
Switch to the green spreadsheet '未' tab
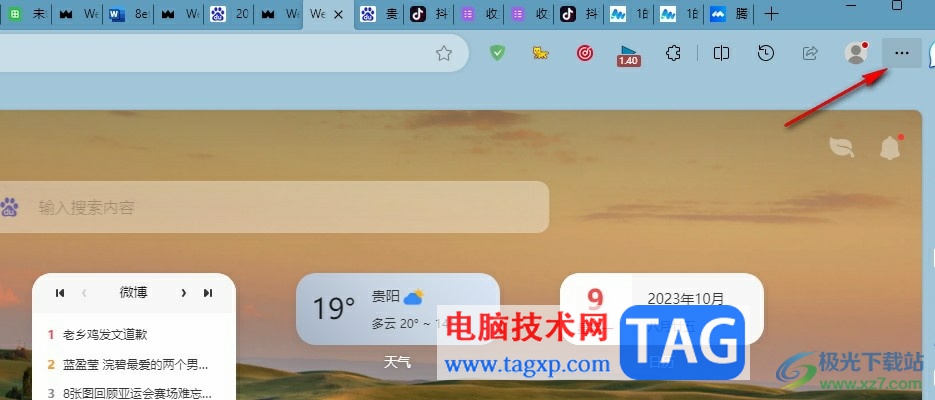27,14
